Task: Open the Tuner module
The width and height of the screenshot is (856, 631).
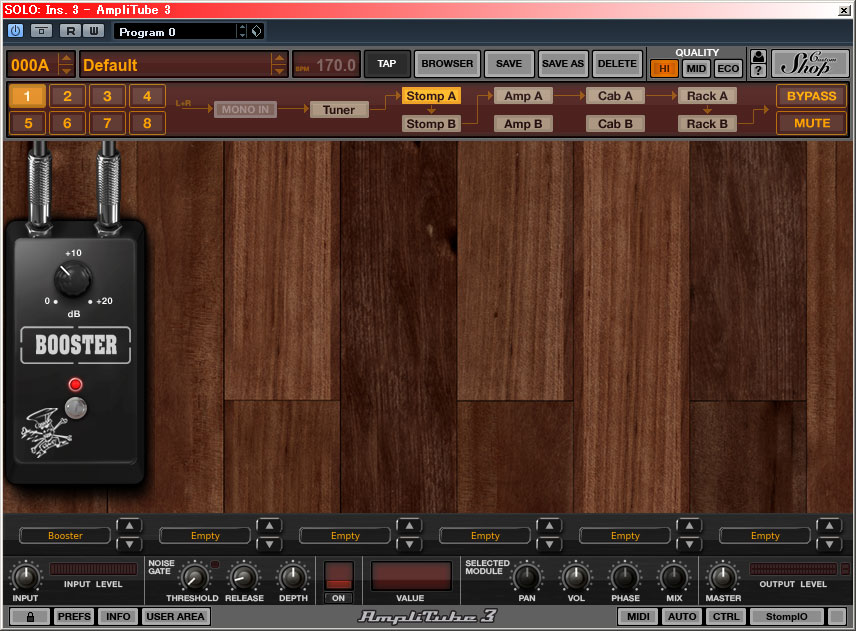Action: coord(338,110)
